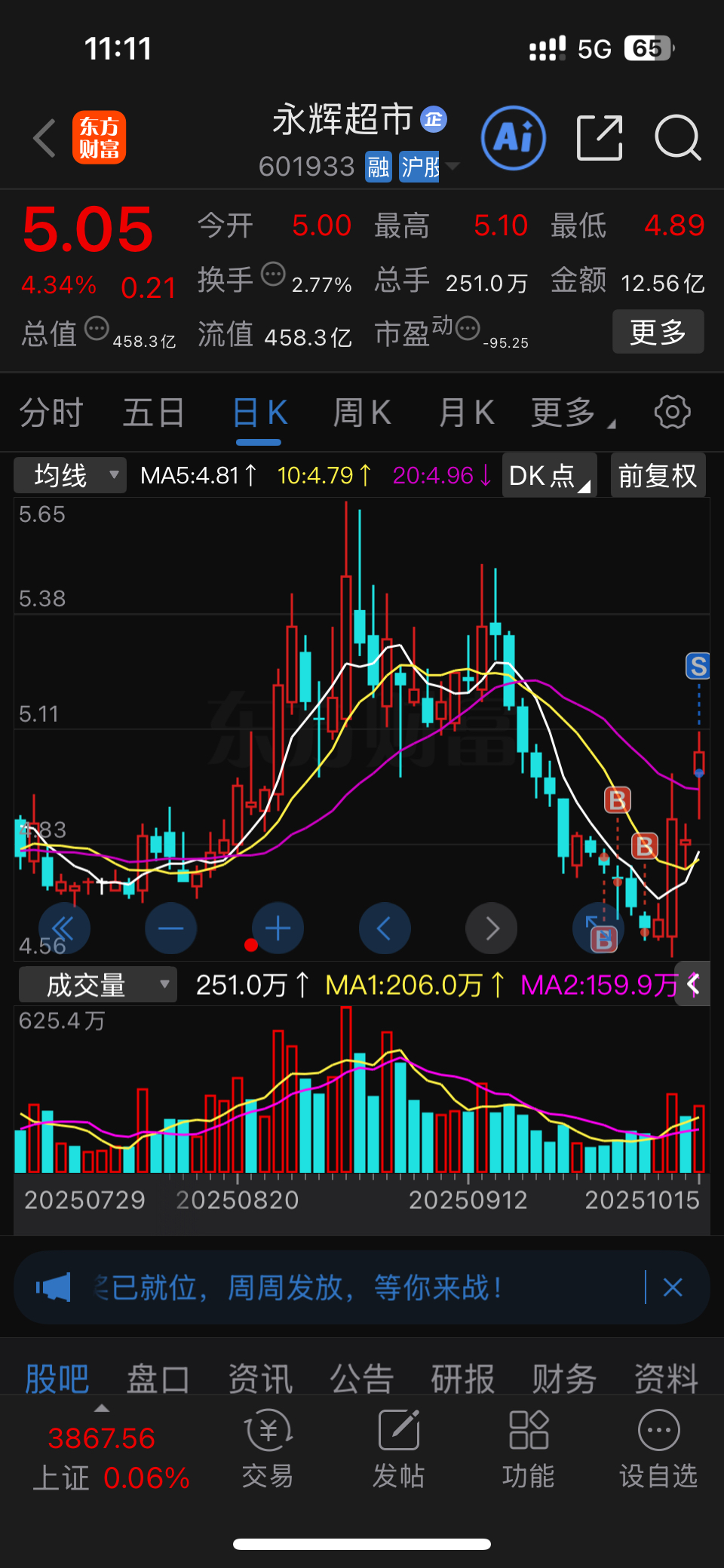Open the 均线 indicator dropdown

(x=70, y=476)
